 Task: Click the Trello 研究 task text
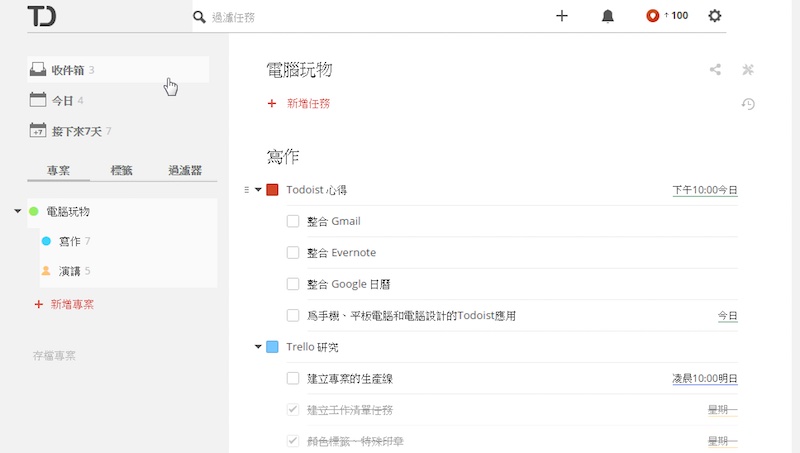[312, 347]
